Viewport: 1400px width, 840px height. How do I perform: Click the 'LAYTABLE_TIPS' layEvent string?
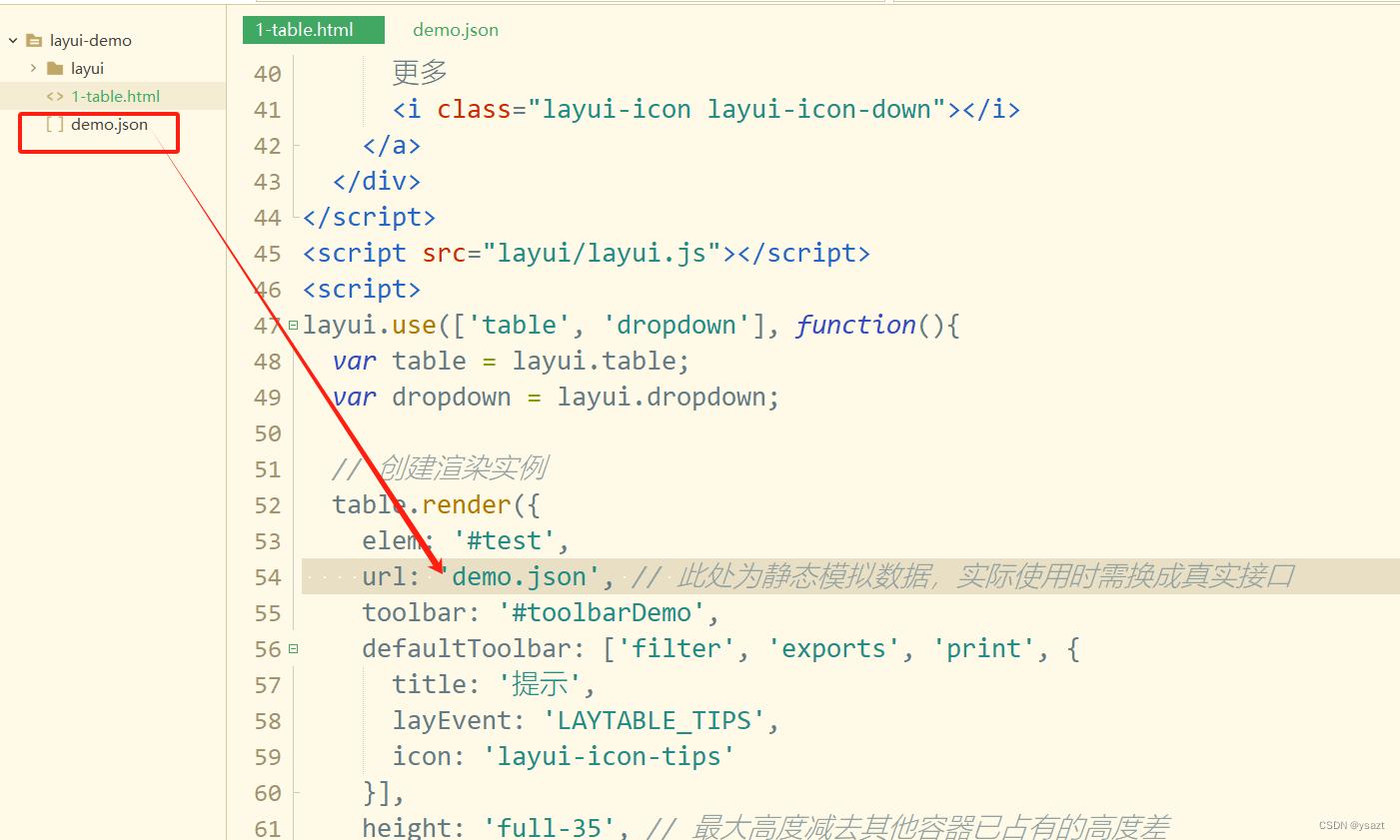coord(655,720)
